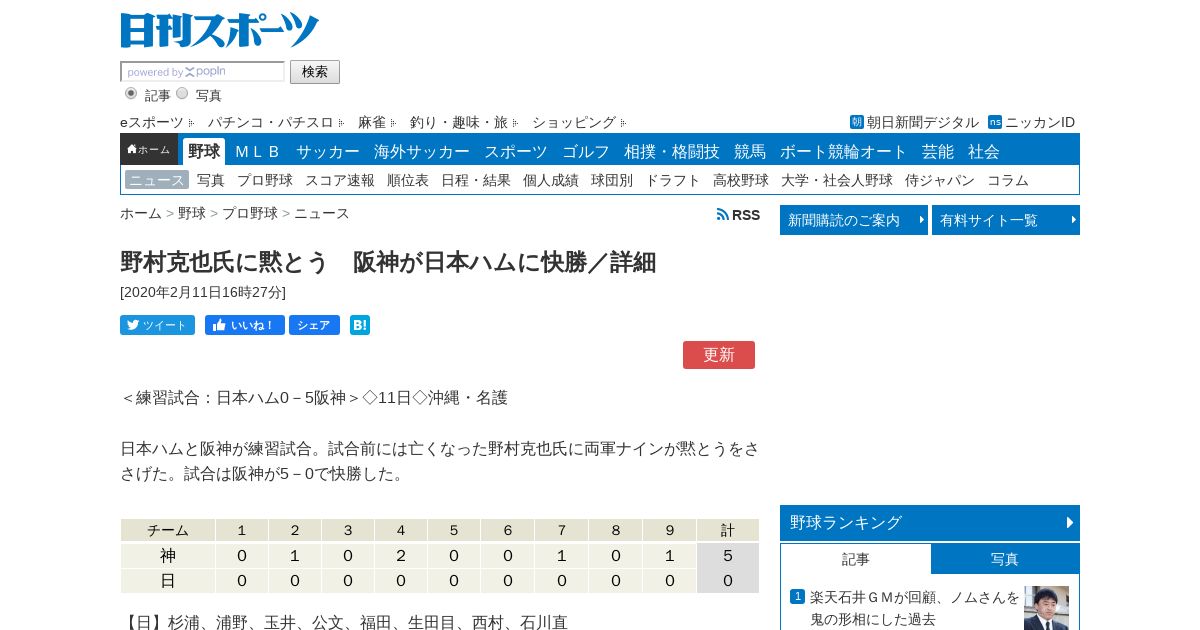This screenshot has width=1200, height=630.
Task: Select the 野球 main tab
Action: (x=204, y=151)
